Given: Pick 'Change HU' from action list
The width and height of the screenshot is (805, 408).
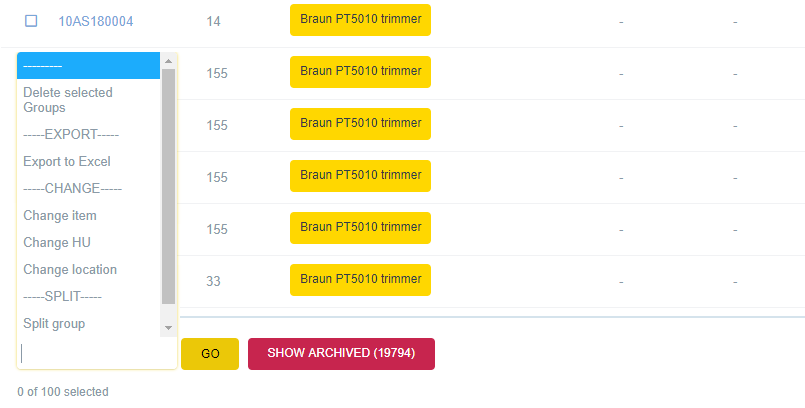Looking at the screenshot, I should pos(57,242).
